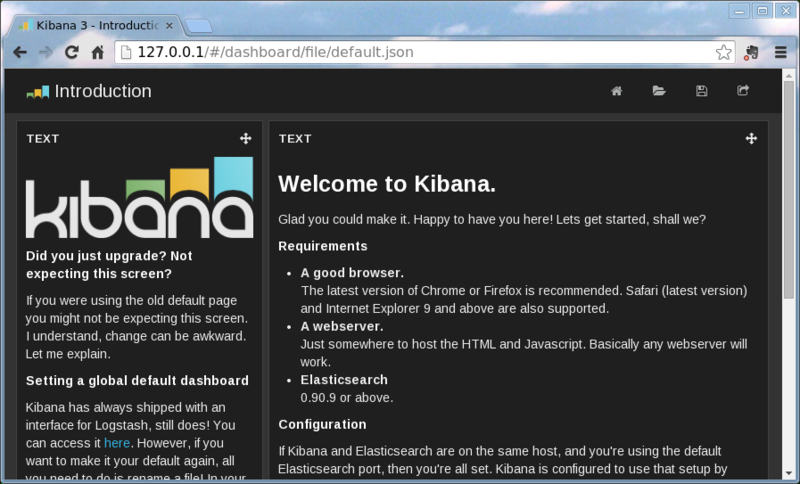Share the dashboard via share icon

743,90
